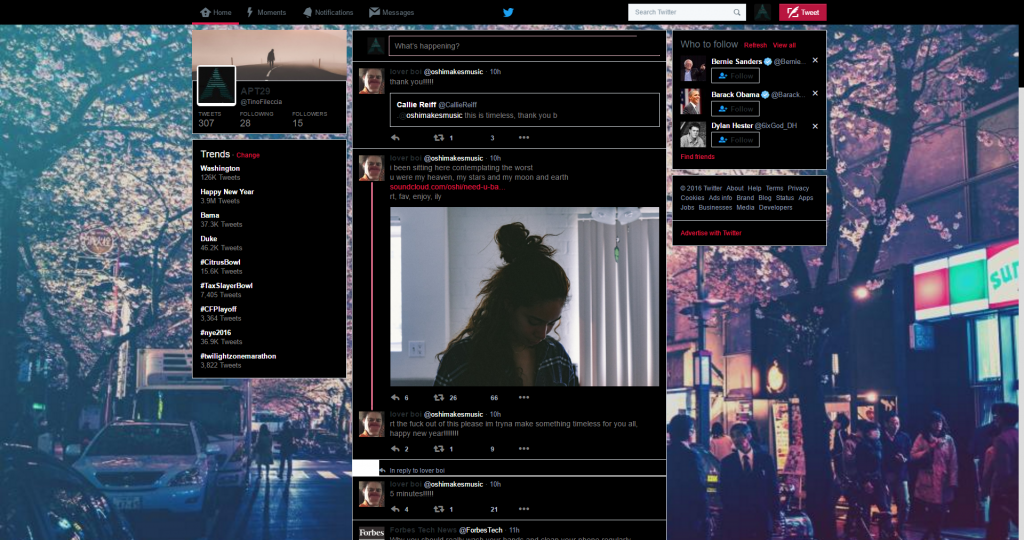
Task: Retweet the soundcloud tweet with 26 retweets
Action: (439, 397)
